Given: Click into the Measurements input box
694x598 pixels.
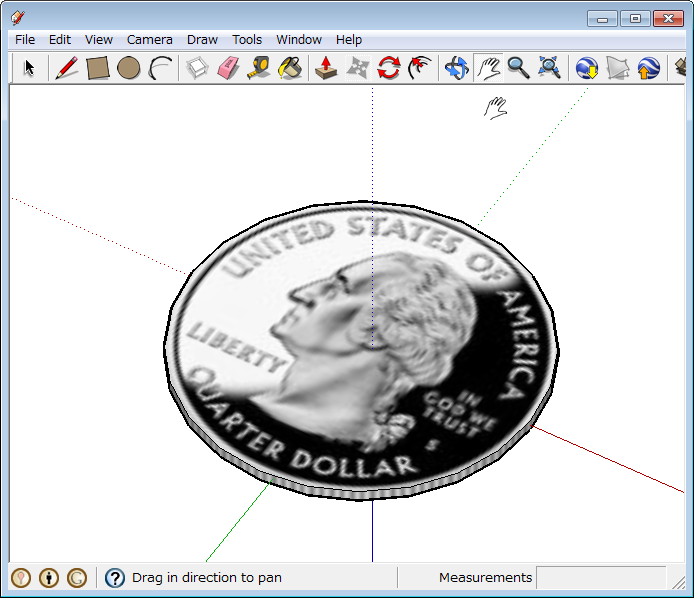Looking at the screenshot, I should (601, 578).
